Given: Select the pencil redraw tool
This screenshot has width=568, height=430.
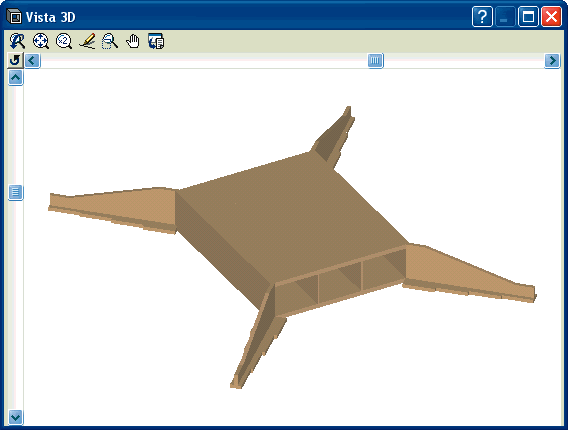Looking at the screenshot, I should (x=87, y=41).
